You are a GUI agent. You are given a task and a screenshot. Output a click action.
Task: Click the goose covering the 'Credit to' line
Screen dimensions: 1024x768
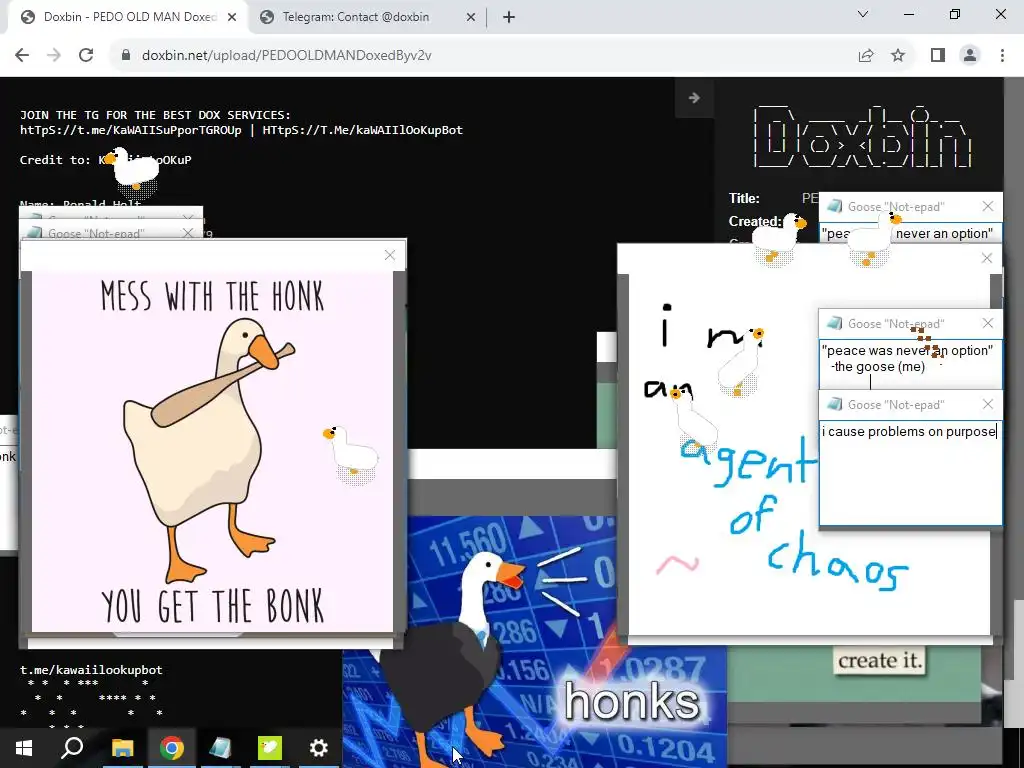coord(133,171)
